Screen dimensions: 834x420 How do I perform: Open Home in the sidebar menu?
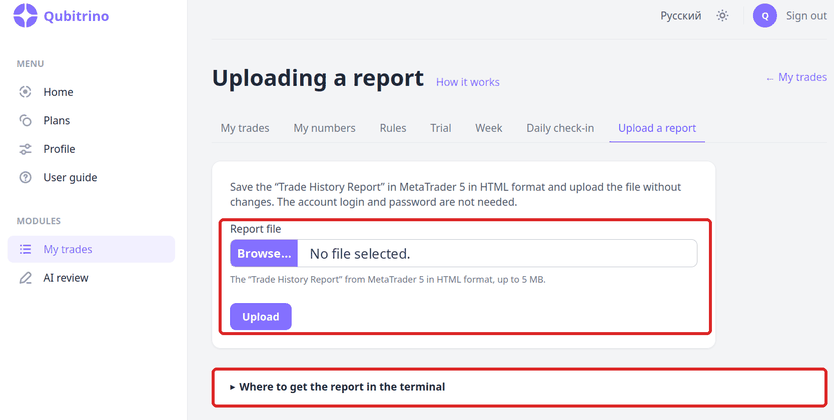click(91, 92)
